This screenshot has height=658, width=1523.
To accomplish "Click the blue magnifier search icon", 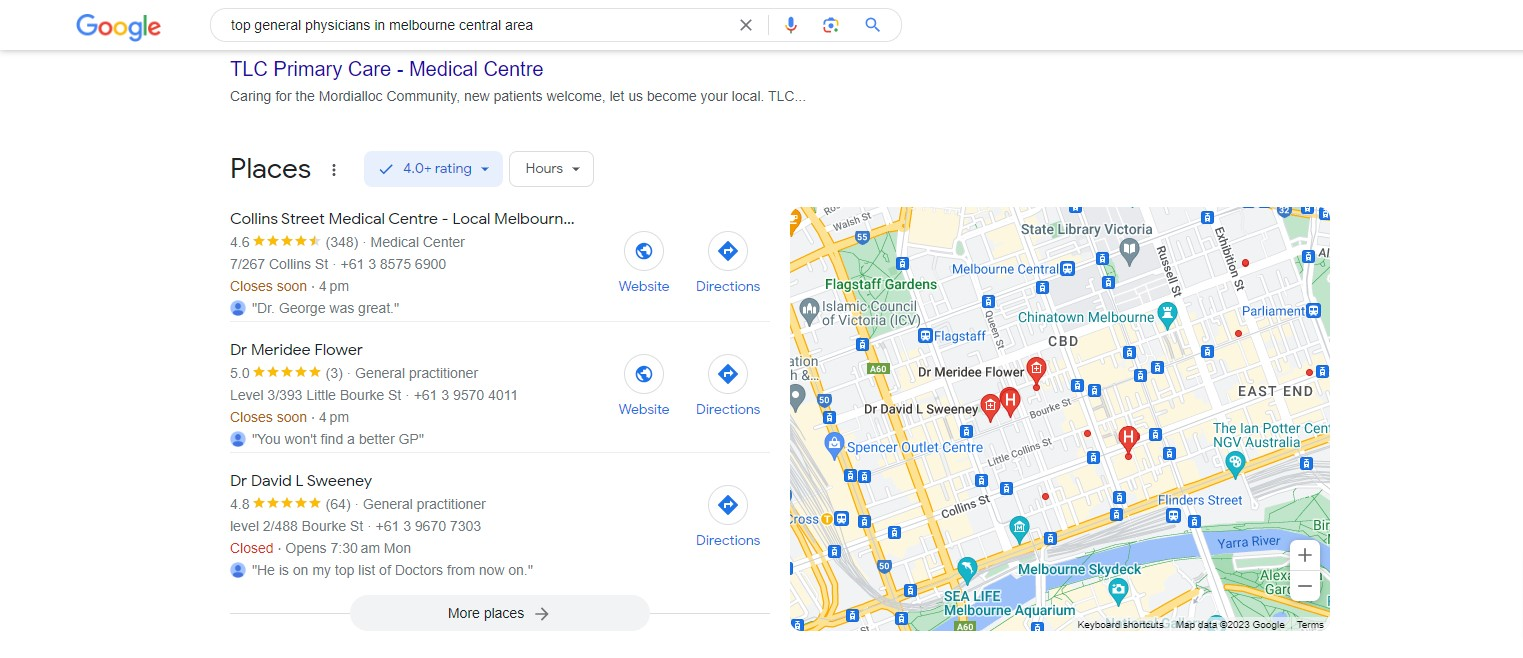I will pos(873,25).
